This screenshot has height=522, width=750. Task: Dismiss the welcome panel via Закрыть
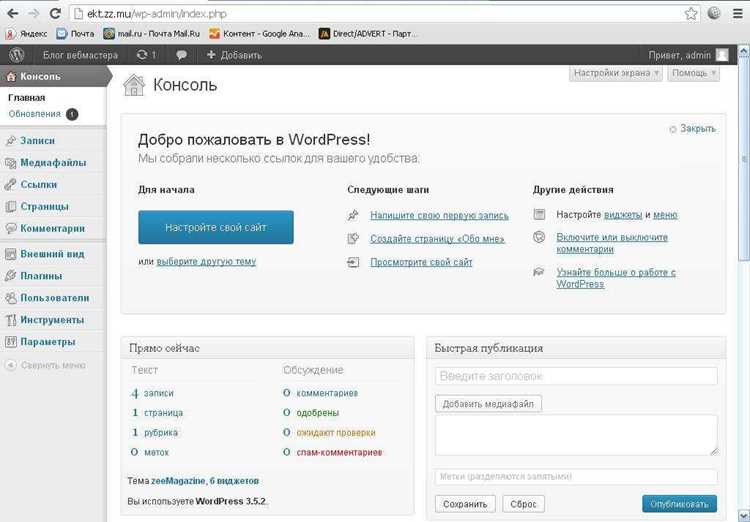(x=693, y=129)
